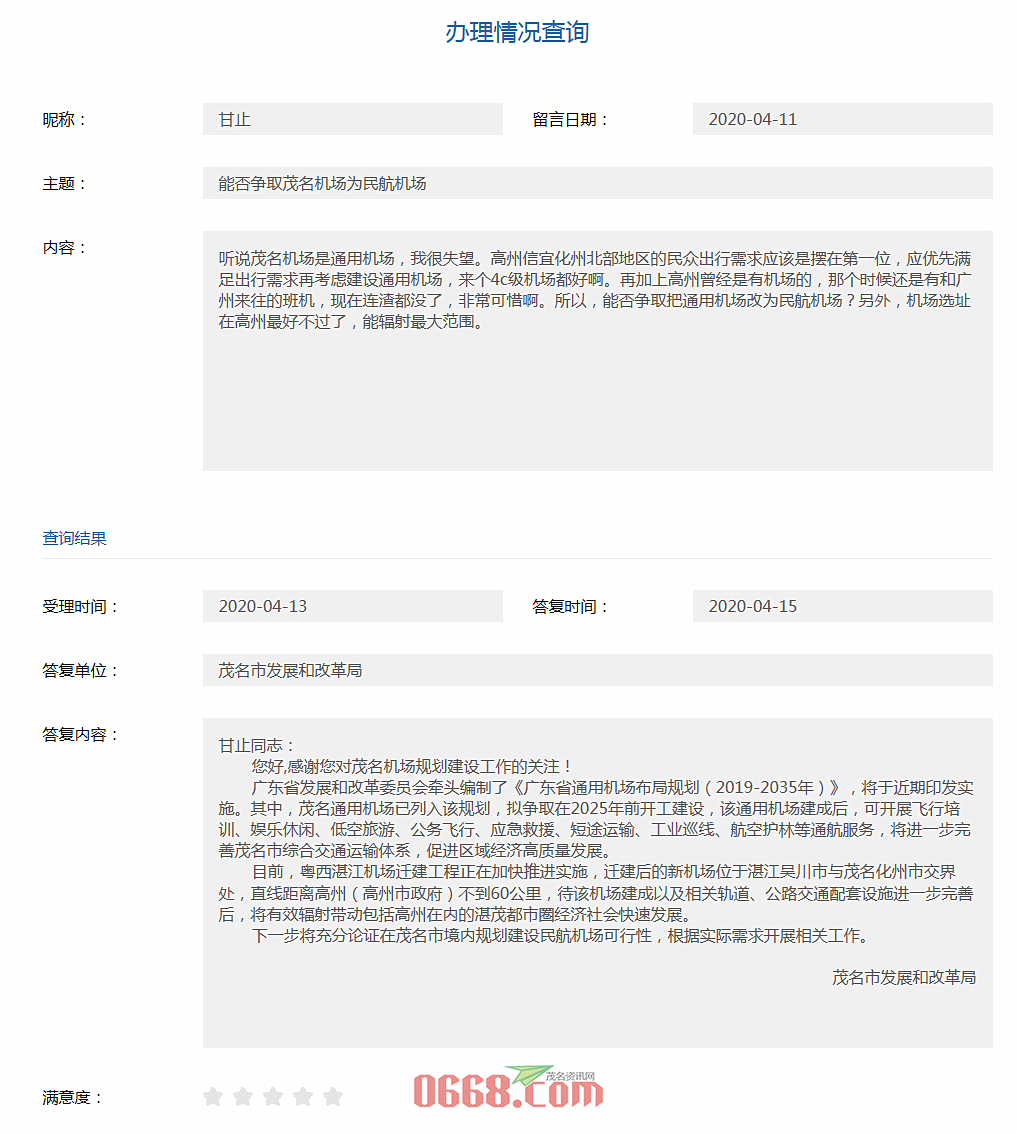Click the 满意度 label
Screen dimensions: 1017x1134
pyautogui.click(x=69, y=1096)
